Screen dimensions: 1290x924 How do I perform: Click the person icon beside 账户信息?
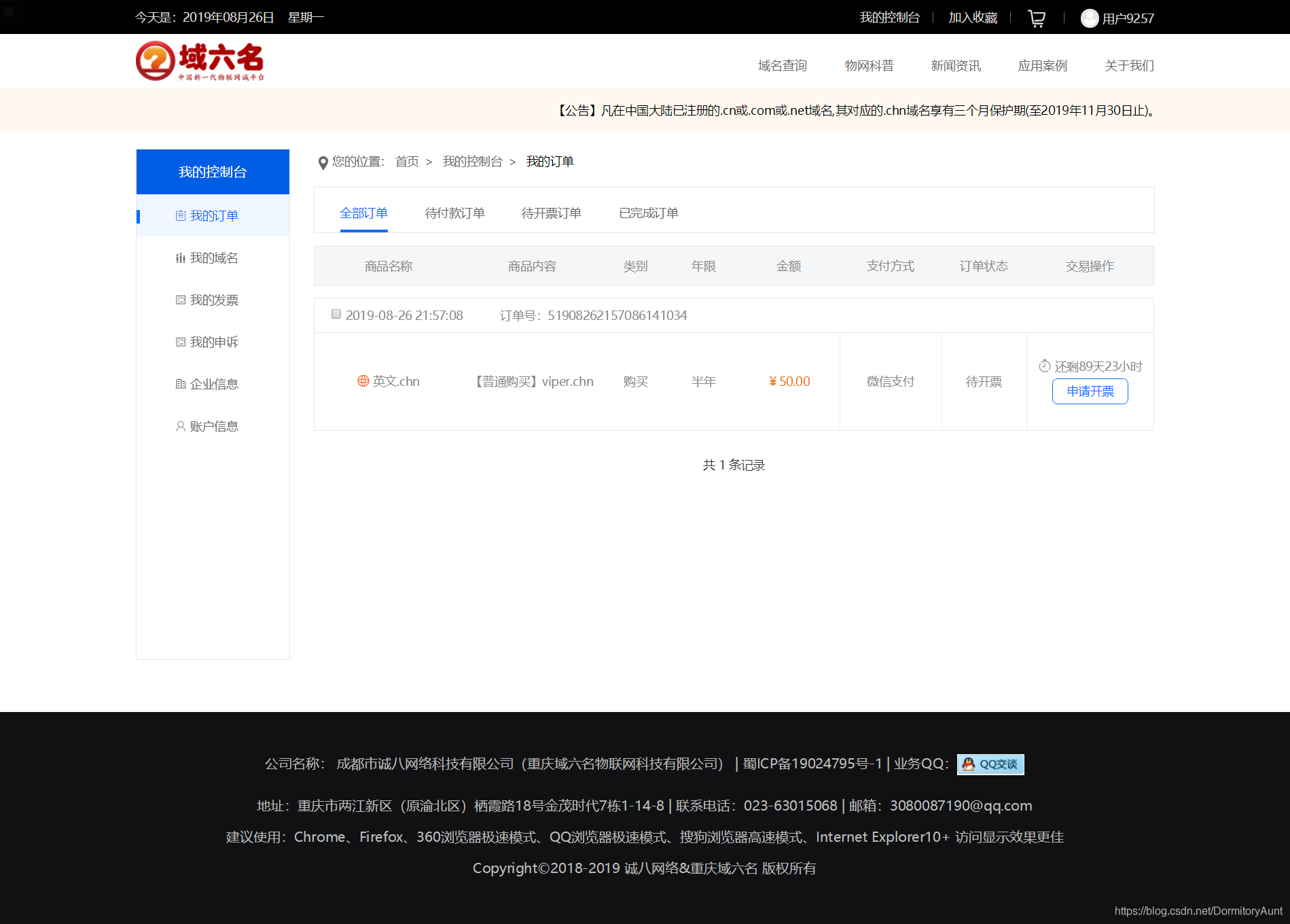179,426
